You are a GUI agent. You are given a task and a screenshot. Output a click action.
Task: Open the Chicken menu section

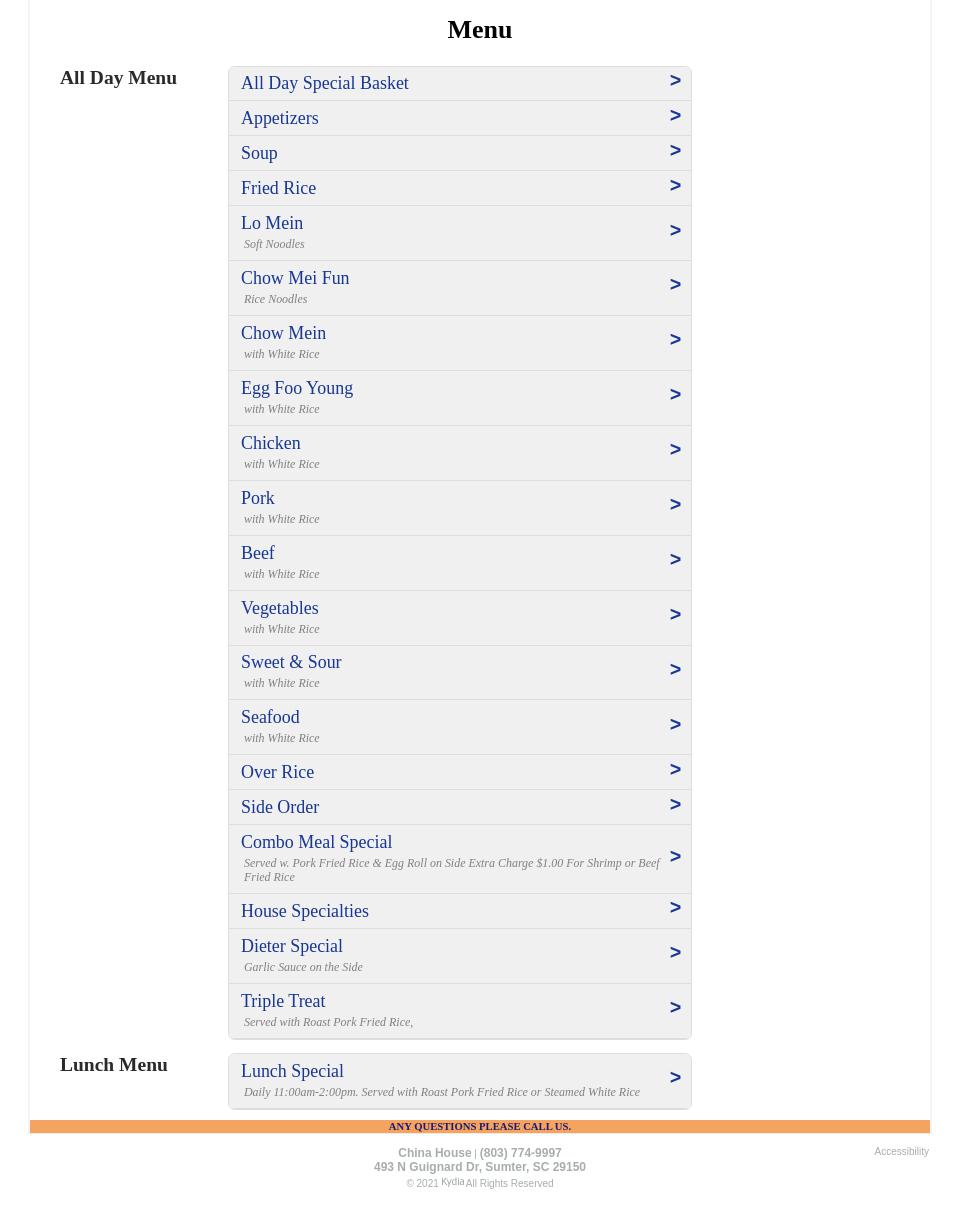coord(270,443)
